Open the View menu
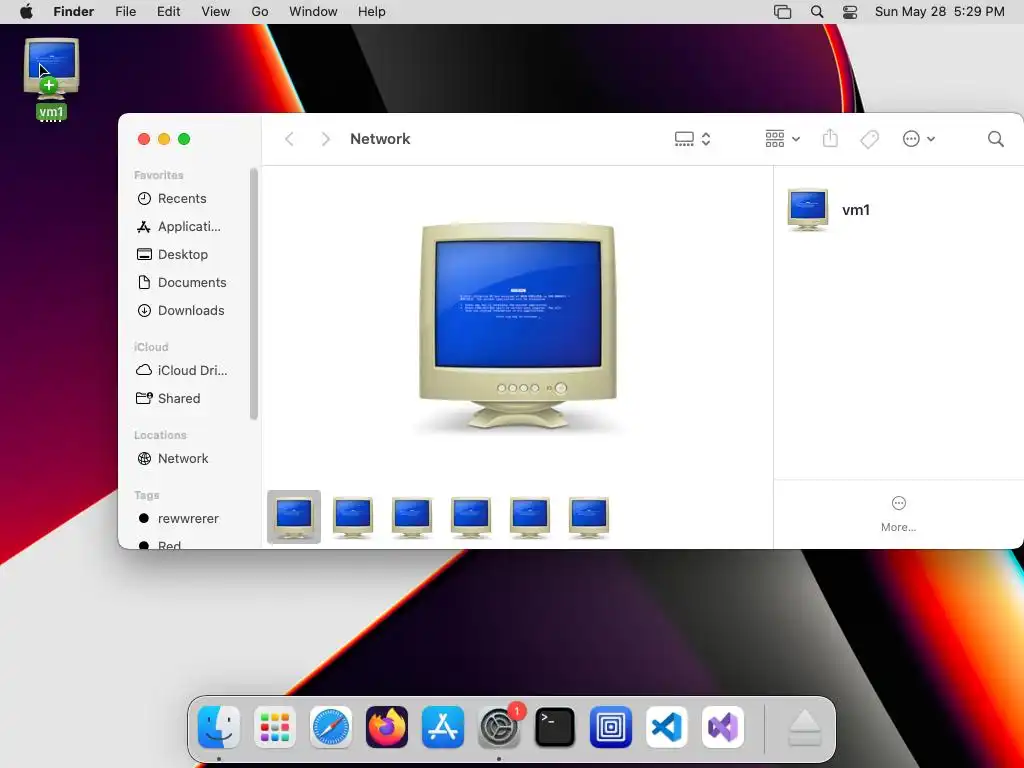This screenshot has height=768, width=1024. pos(216,12)
